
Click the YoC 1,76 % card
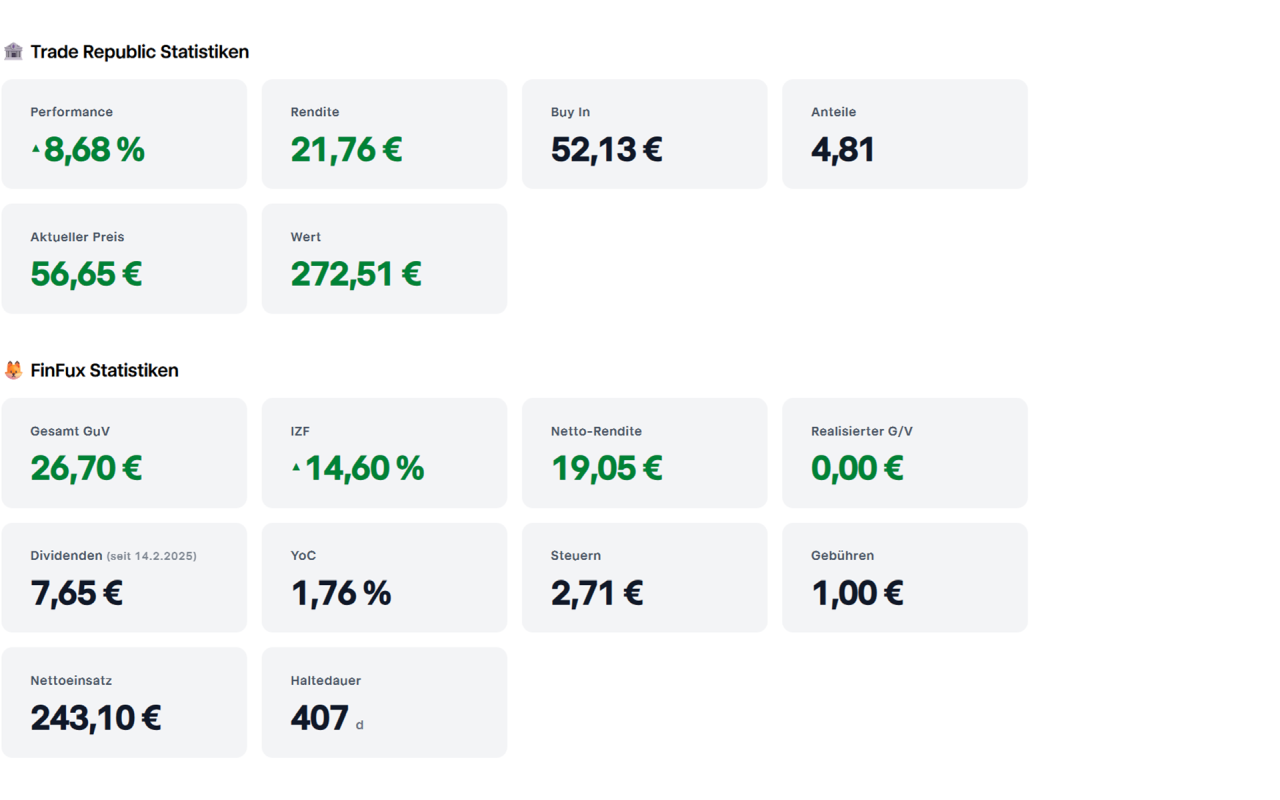384,577
